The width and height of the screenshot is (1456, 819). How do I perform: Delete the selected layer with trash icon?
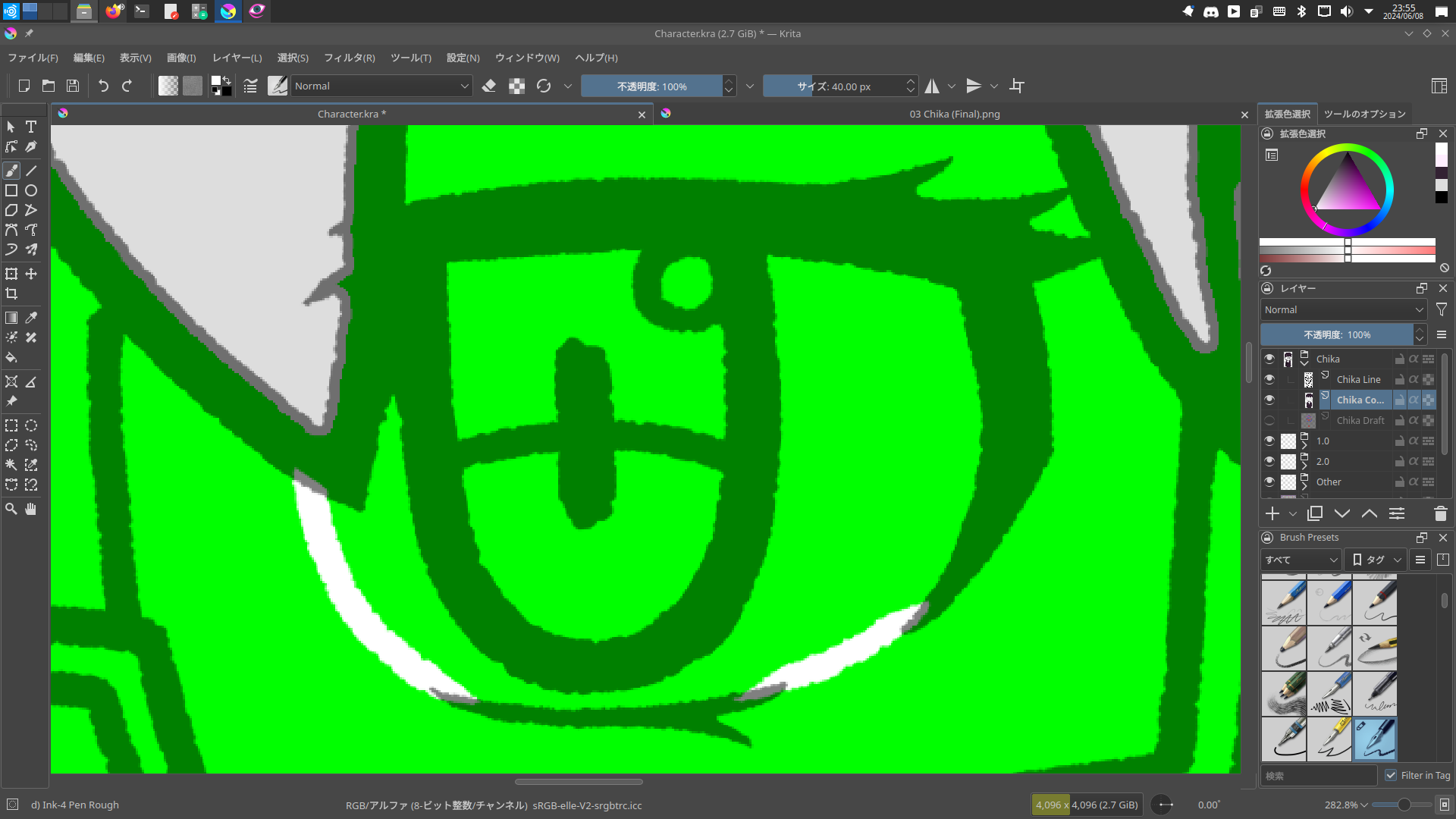pos(1441,513)
